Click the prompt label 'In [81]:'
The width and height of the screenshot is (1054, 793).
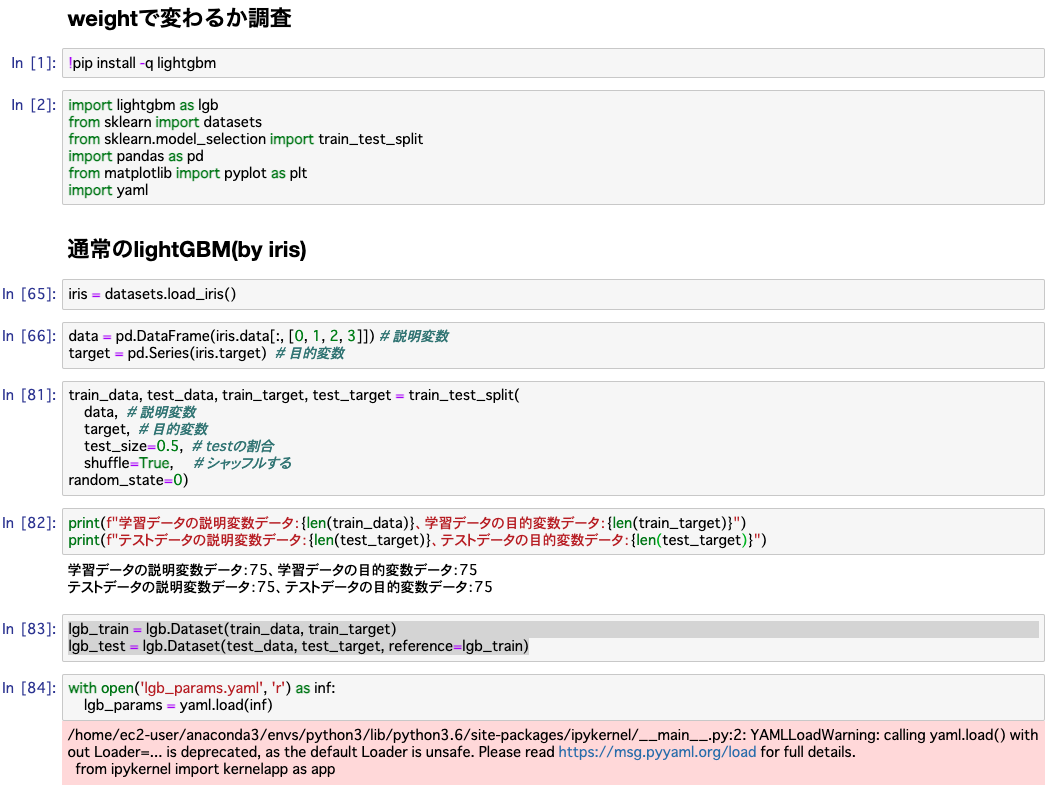click(x=30, y=394)
